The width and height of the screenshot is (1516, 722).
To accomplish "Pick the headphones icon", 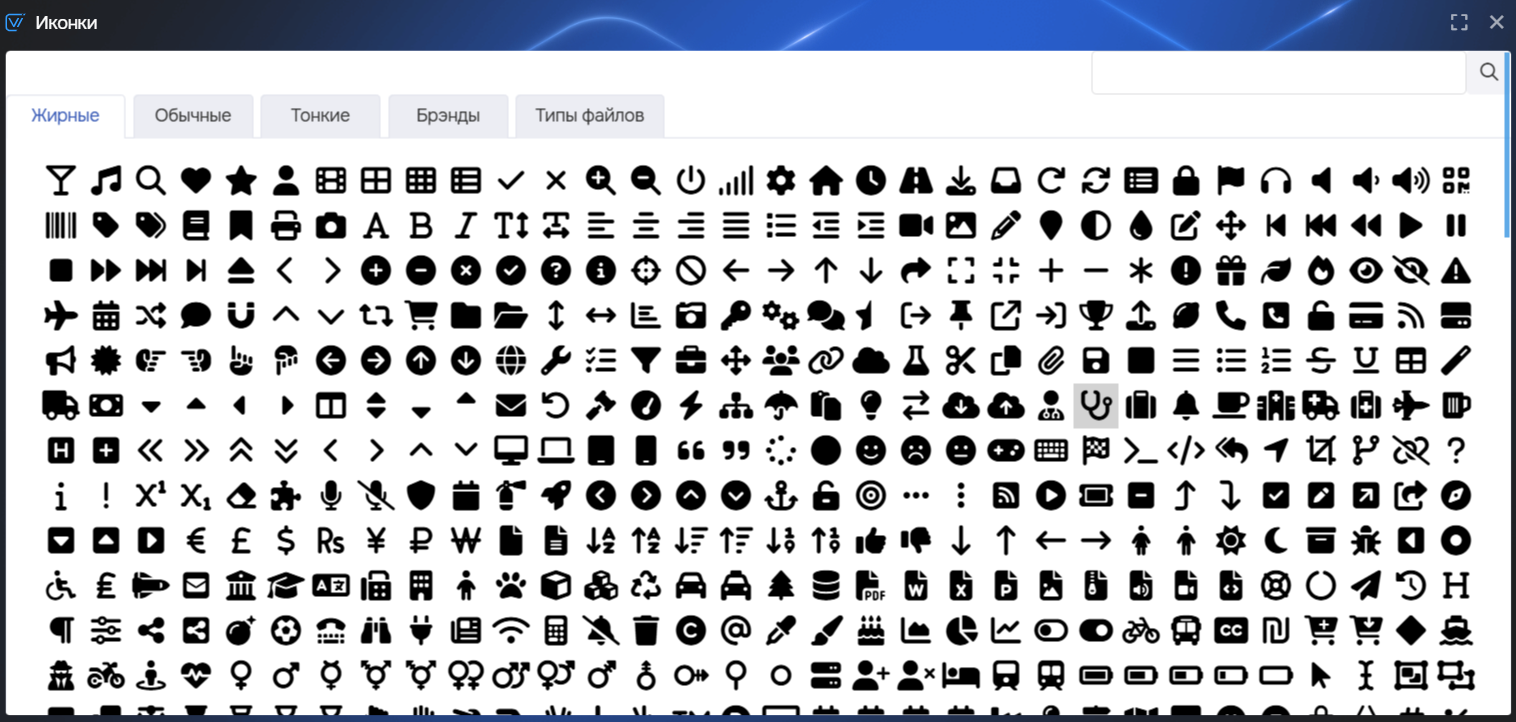I will pos(1276,181).
